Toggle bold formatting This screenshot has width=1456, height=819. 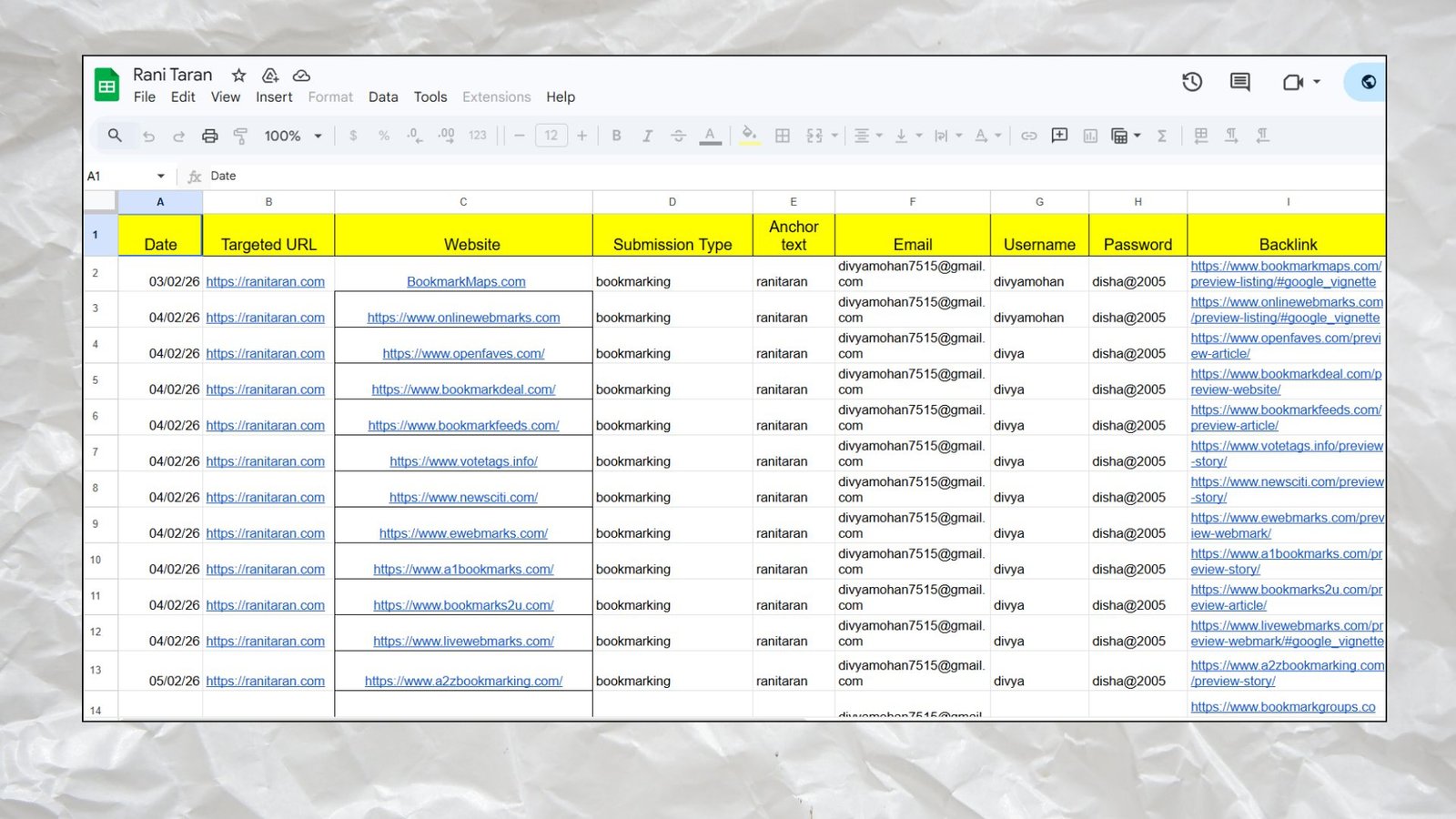pyautogui.click(x=616, y=136)
